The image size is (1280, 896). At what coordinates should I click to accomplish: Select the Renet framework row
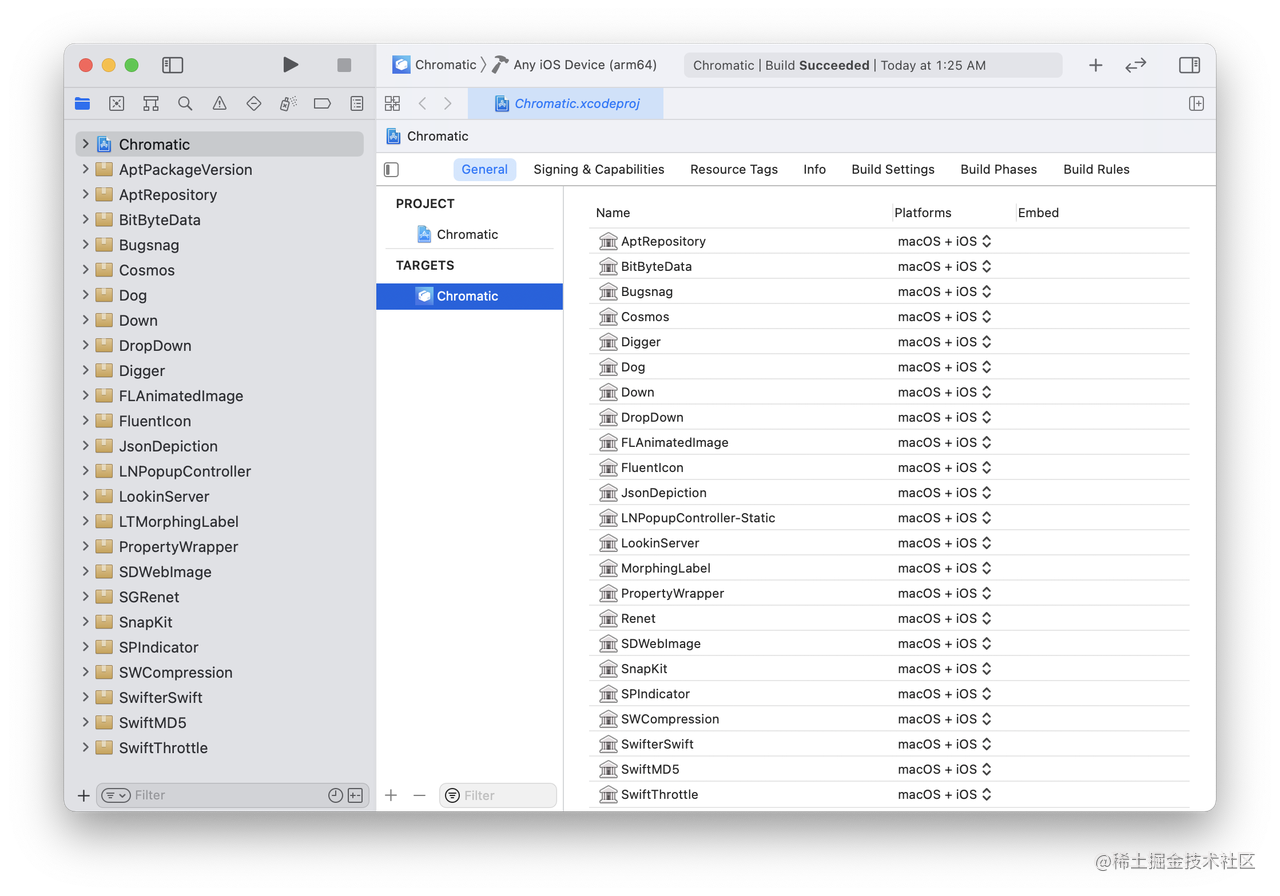(x=889, y=618)
